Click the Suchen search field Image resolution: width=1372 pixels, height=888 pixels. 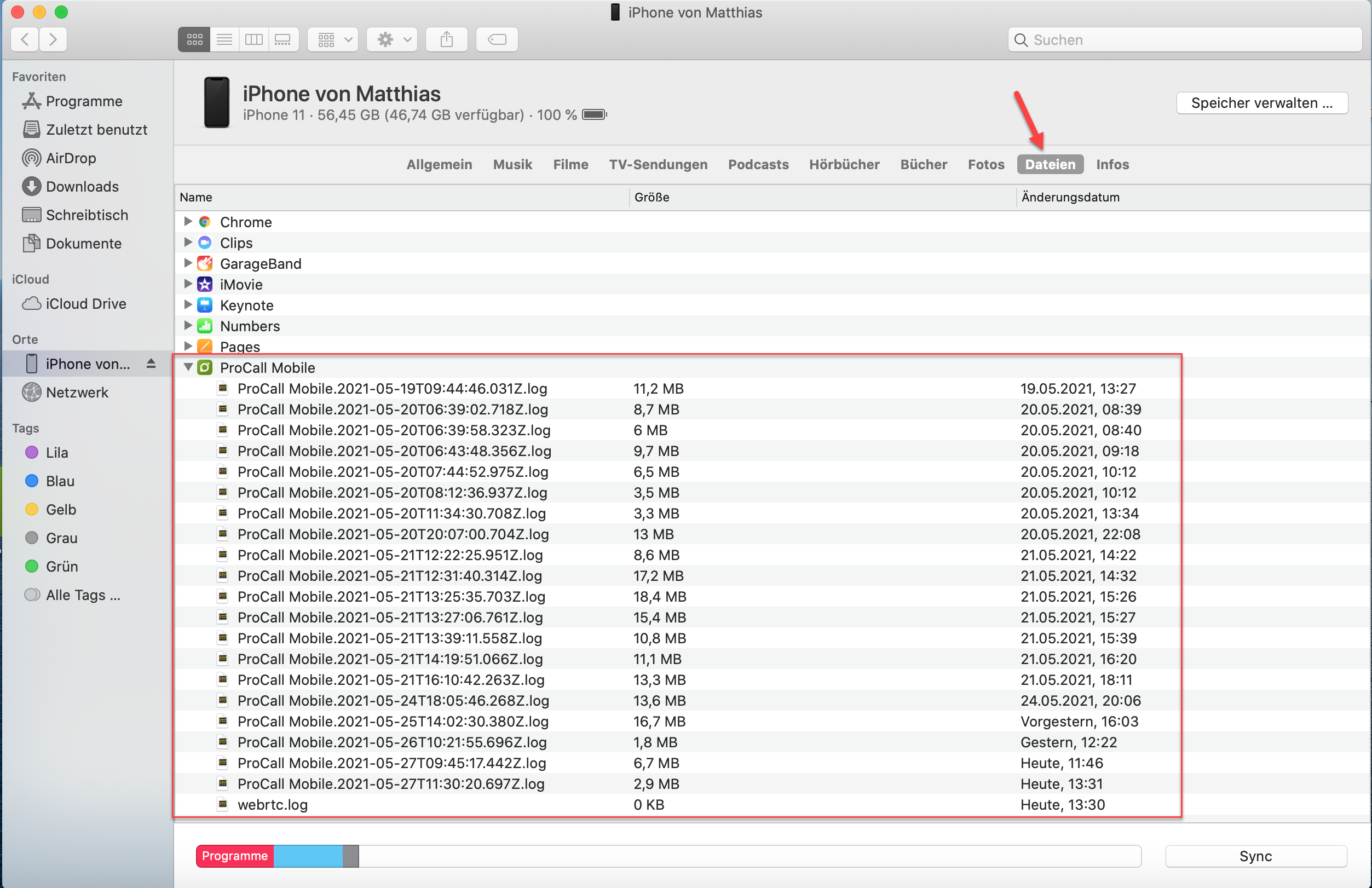[1185, 40]
